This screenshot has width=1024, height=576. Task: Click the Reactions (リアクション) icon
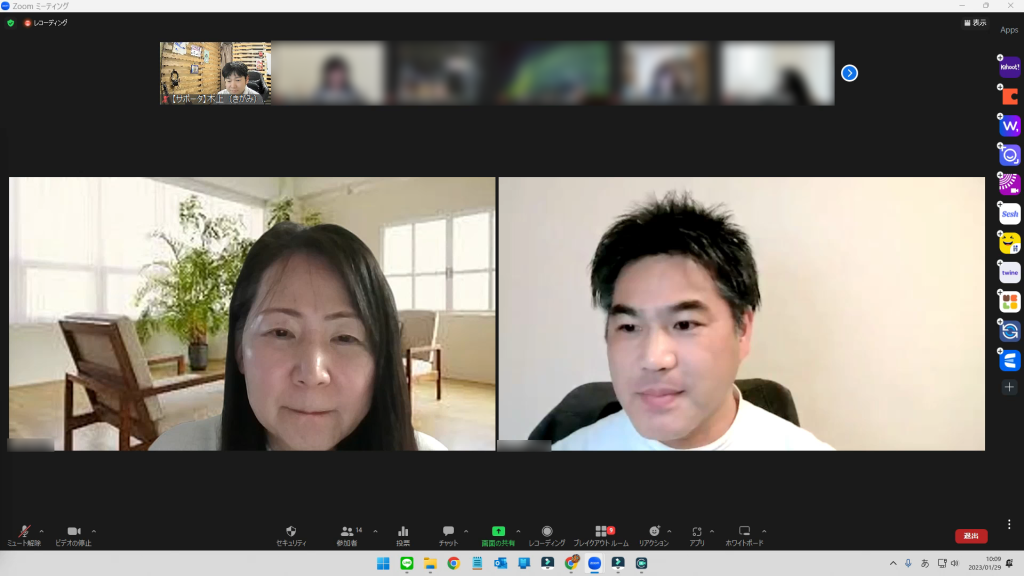(653, 535)
